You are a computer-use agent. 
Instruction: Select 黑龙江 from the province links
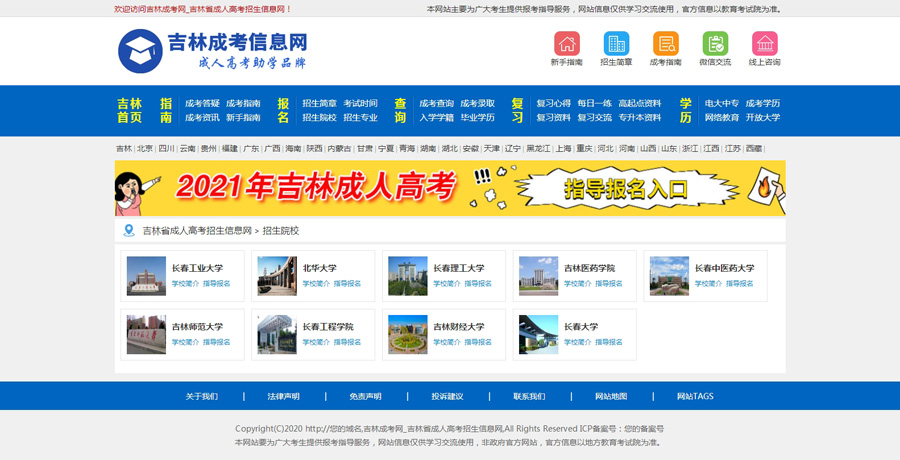[x=537, y=149]
